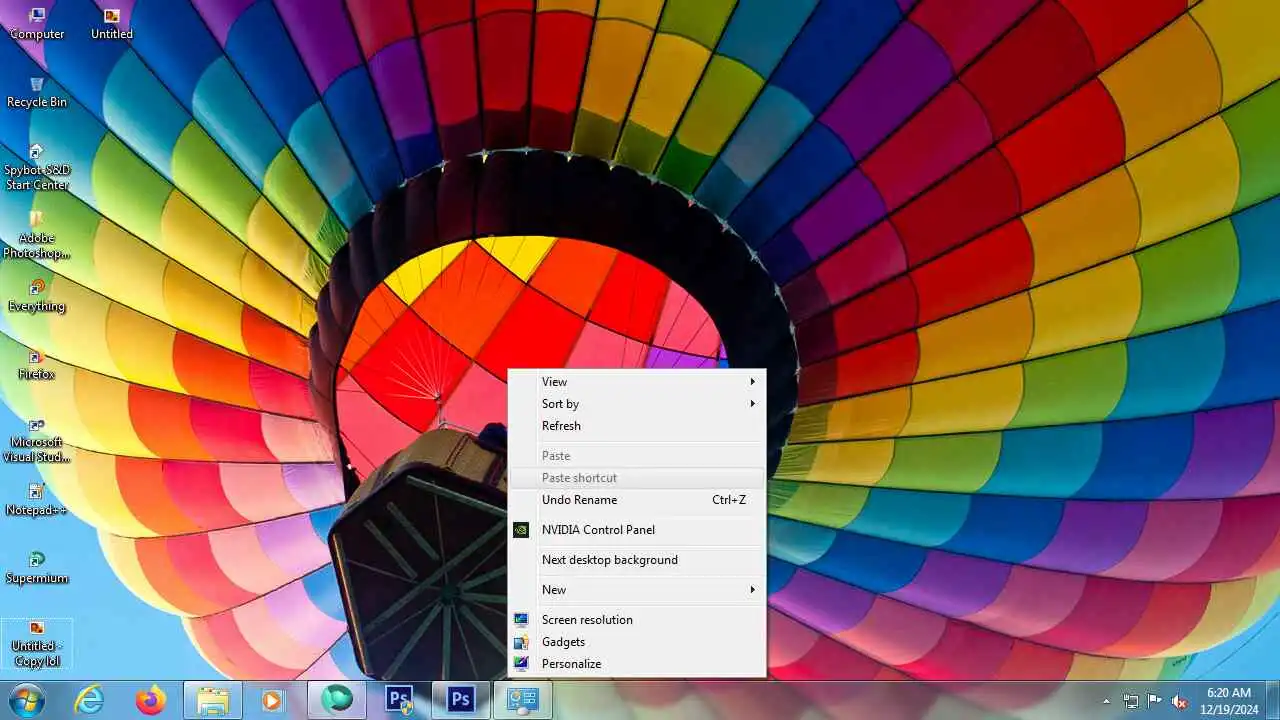
Task: Switch to the Supermium taskbar button
Action: [x=337, y=700]
